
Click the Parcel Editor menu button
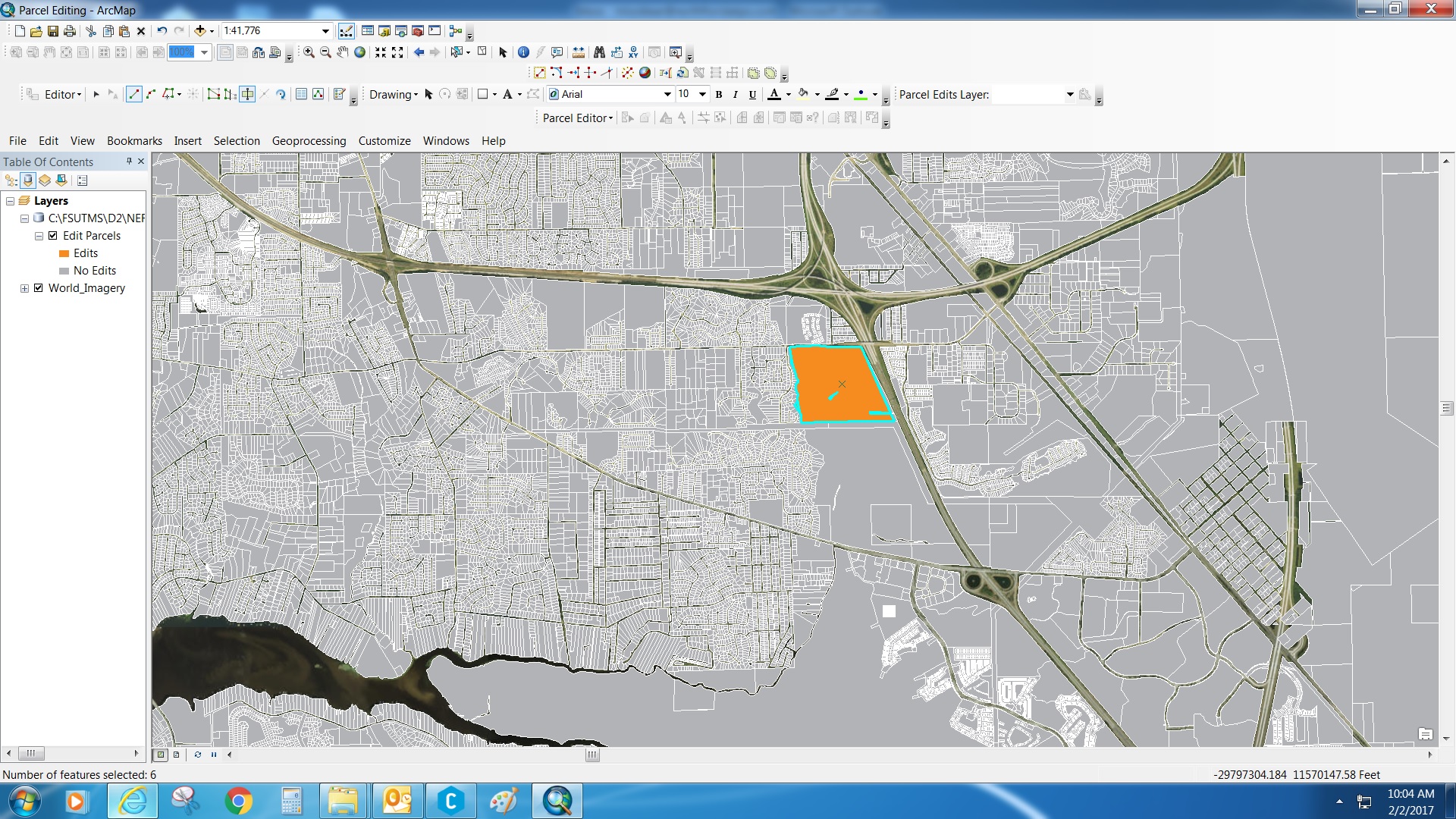tap(578, 118)
